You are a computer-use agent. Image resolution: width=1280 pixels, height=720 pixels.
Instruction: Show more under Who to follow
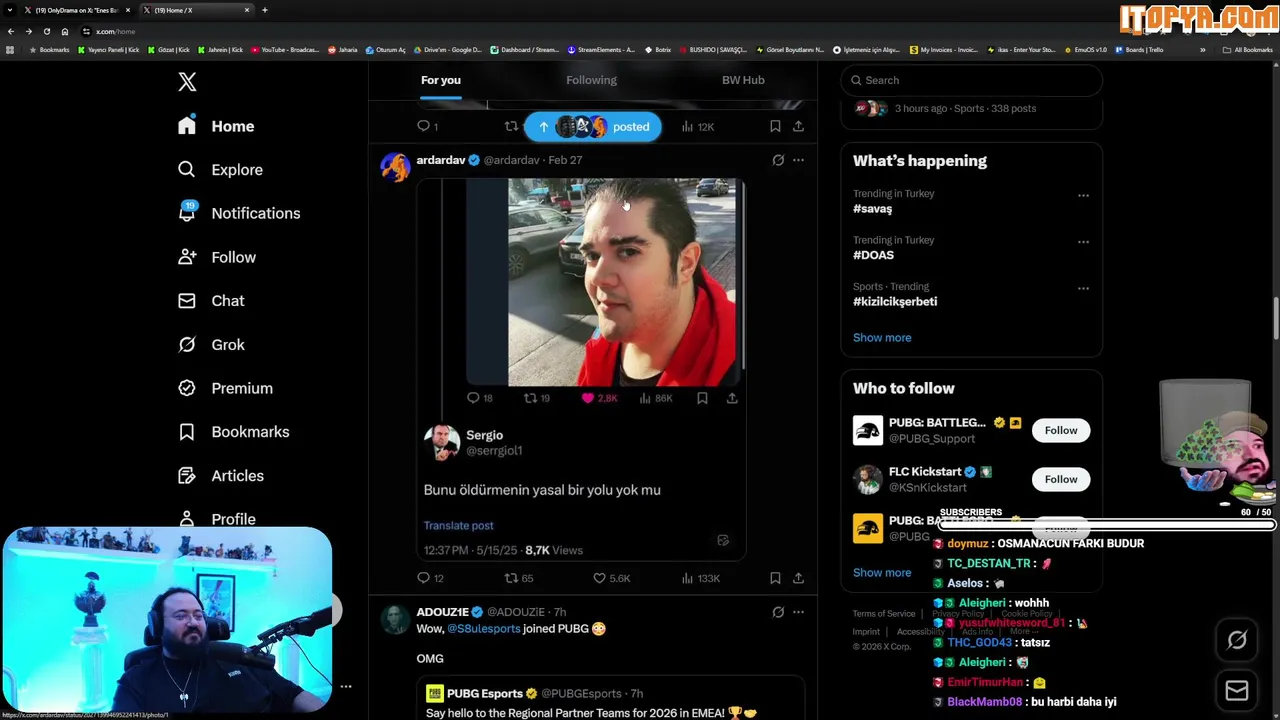coord(882,573)
